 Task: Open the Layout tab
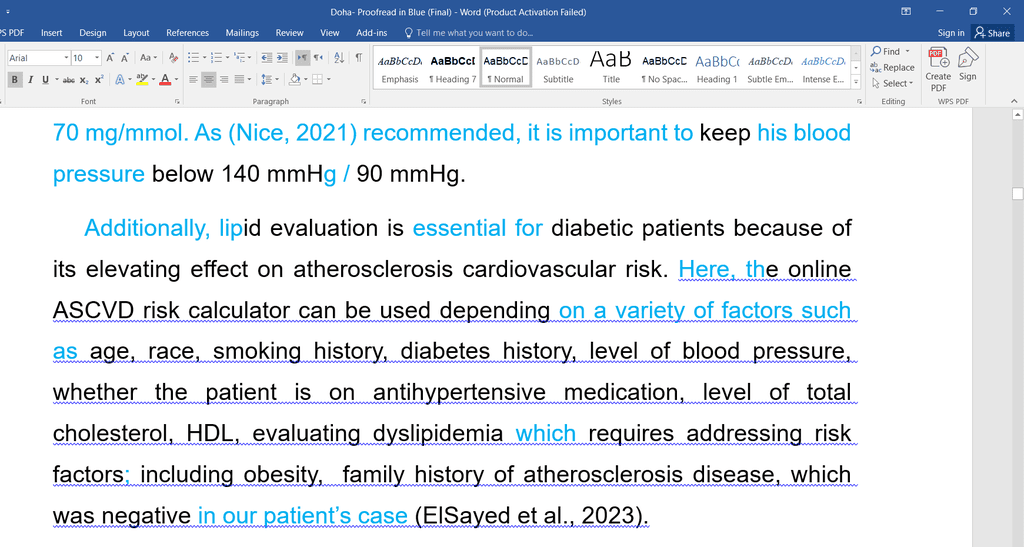(136, 33)
